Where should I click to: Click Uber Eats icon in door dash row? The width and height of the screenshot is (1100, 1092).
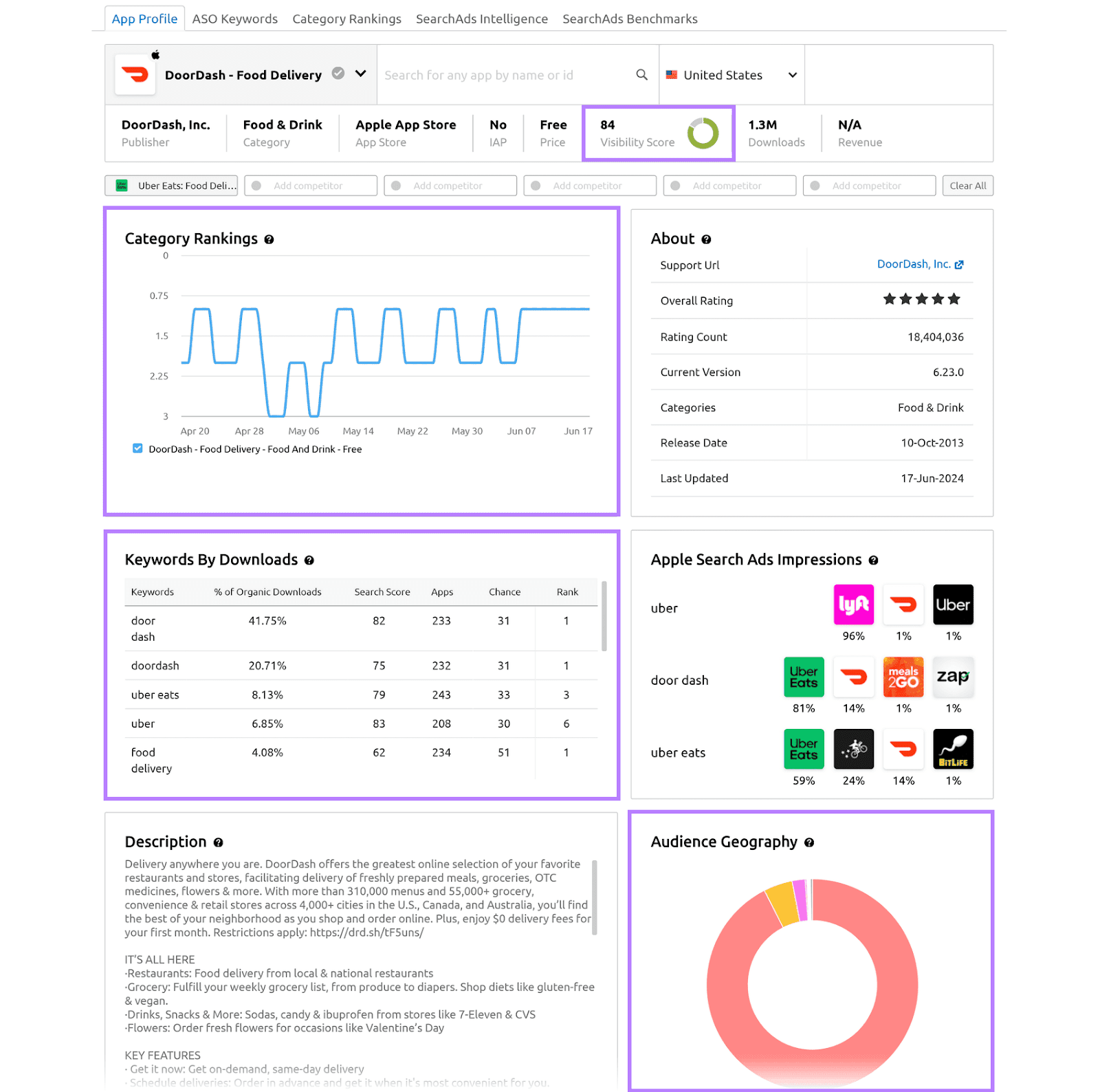click(x=804, y=677)
